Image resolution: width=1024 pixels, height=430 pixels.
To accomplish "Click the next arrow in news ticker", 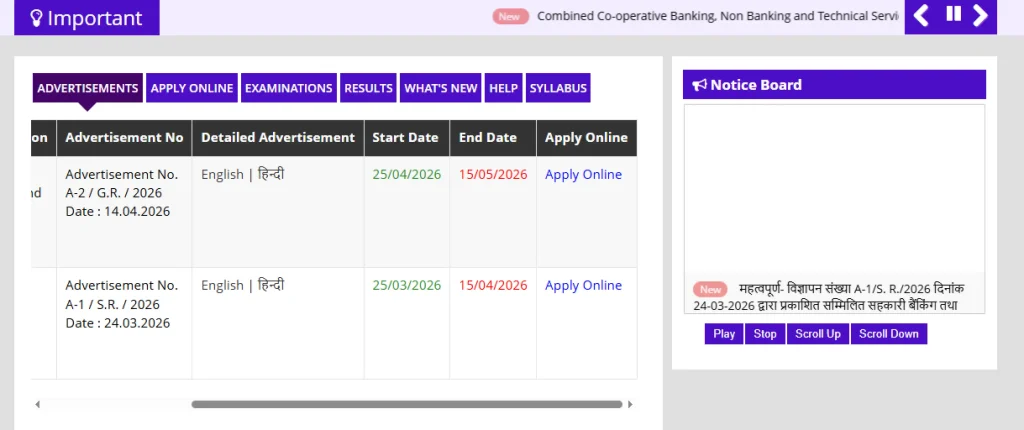I will point(981,14).
